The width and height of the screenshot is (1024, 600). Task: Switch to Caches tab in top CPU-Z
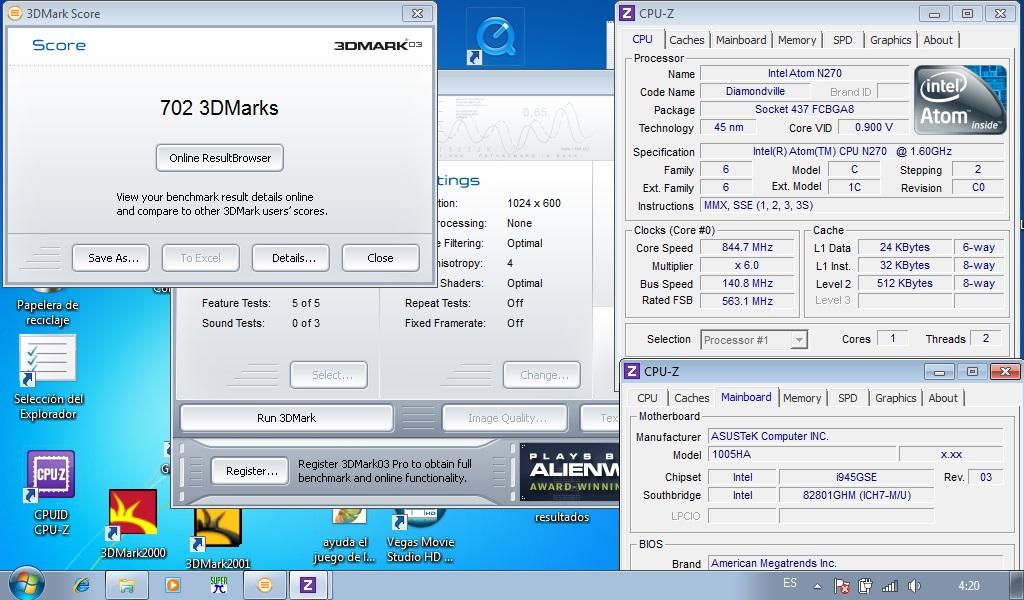[x=686, y=40]
